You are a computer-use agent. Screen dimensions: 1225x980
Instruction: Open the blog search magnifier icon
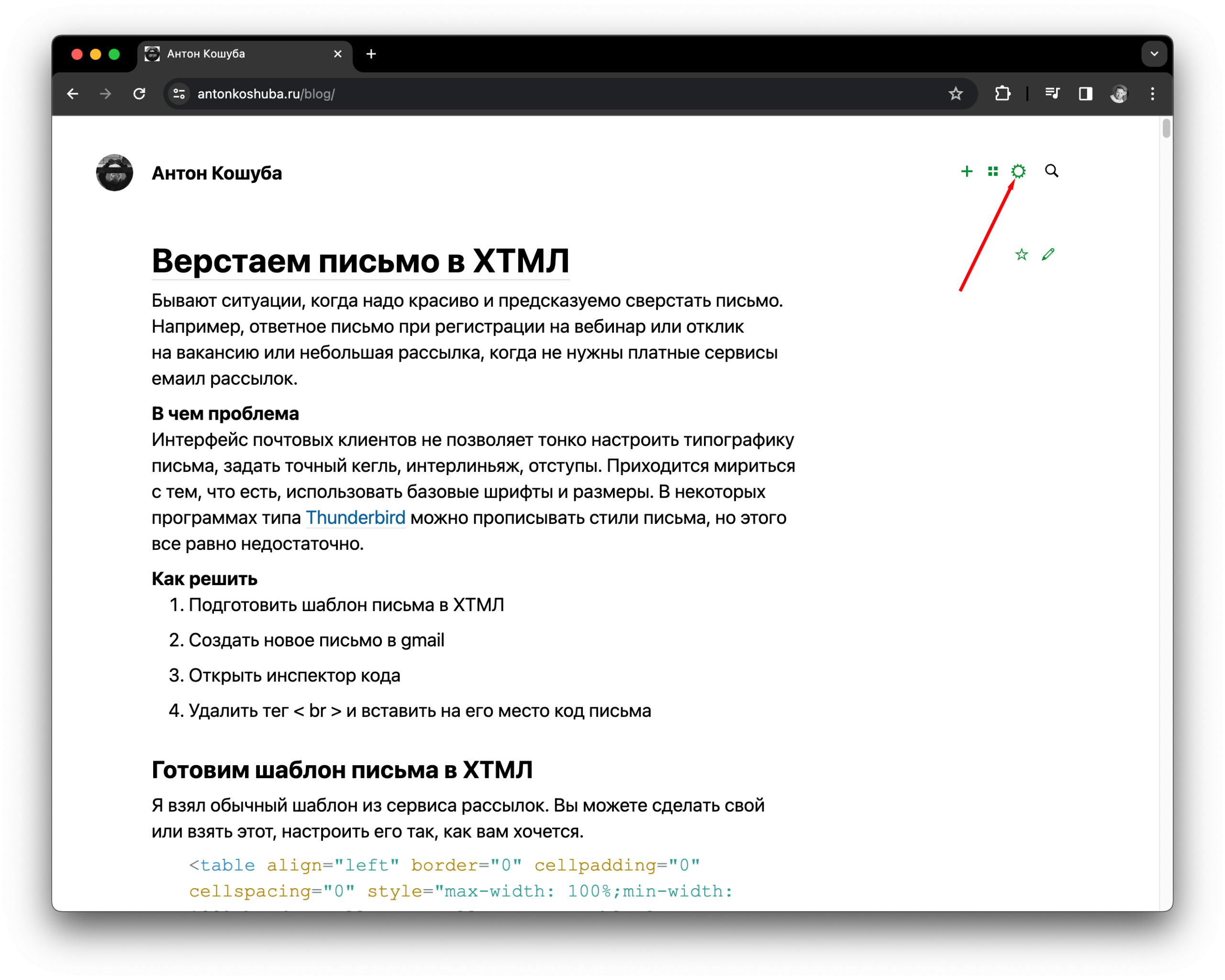tap(1052, 171)
